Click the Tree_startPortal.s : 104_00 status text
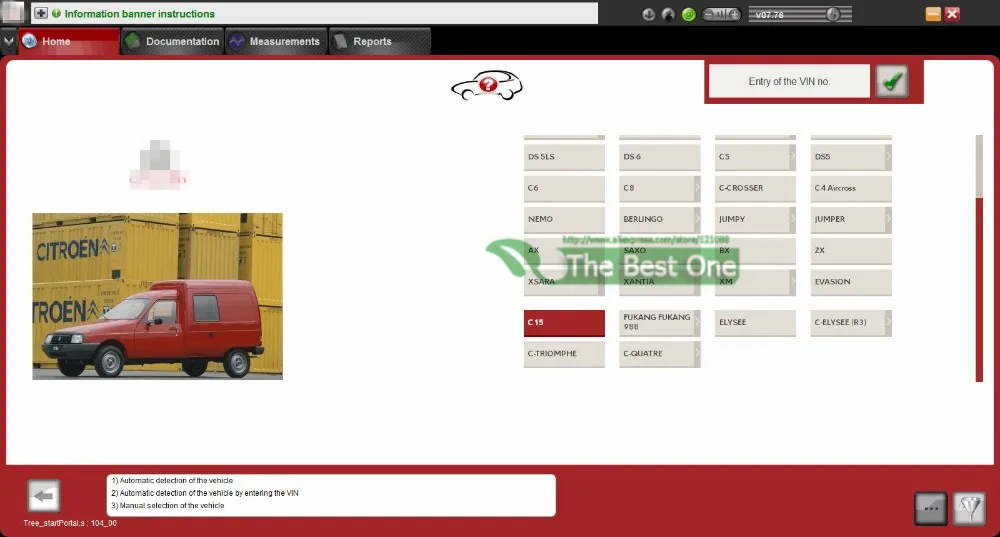Image resolution: width=1000 pixels, height=537 pixels. [70, 523]
